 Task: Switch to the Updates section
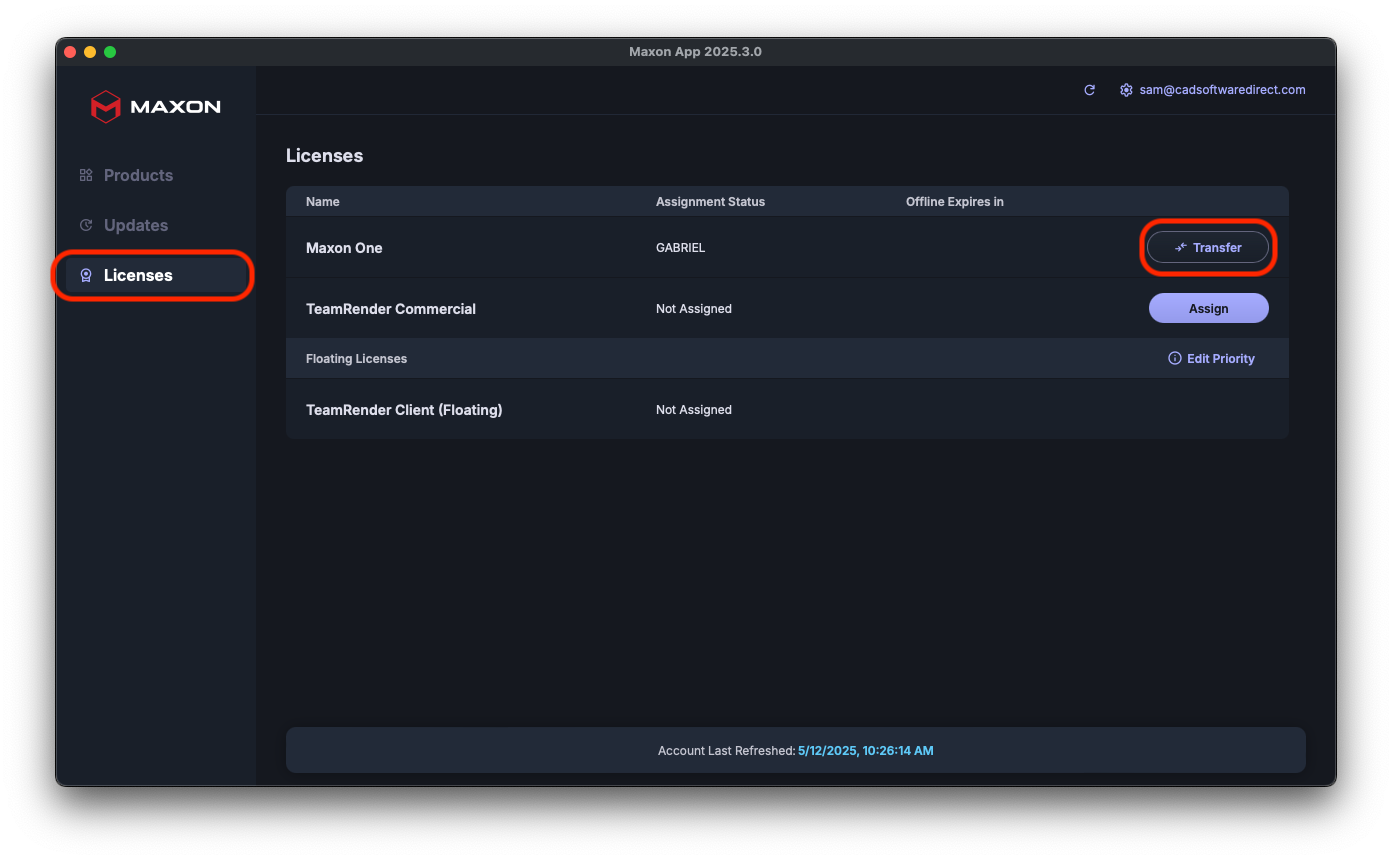(x=136, y=225)
